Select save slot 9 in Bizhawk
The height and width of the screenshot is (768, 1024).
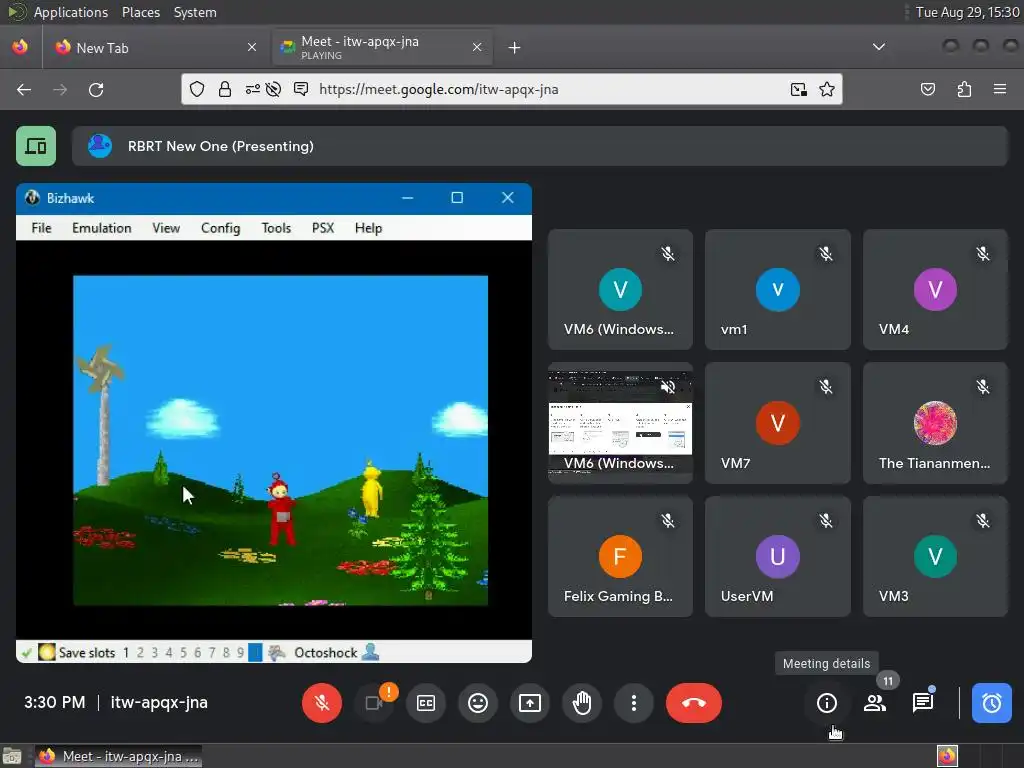click(x=240, y=652)
